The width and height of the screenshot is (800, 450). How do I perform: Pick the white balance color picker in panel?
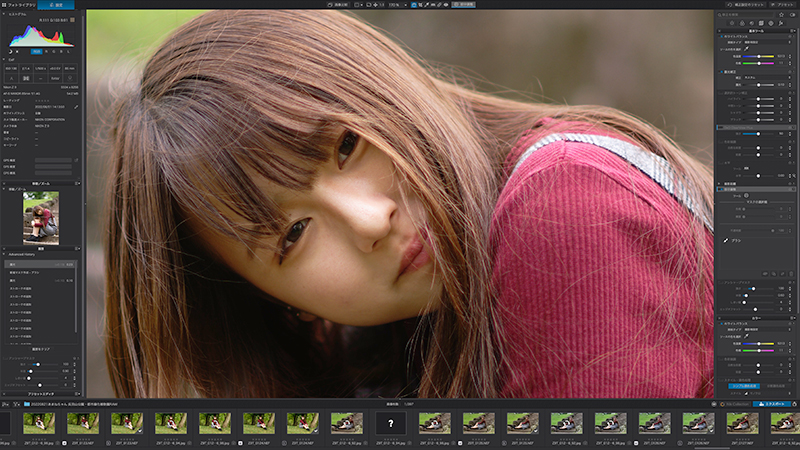click(746, 49)
